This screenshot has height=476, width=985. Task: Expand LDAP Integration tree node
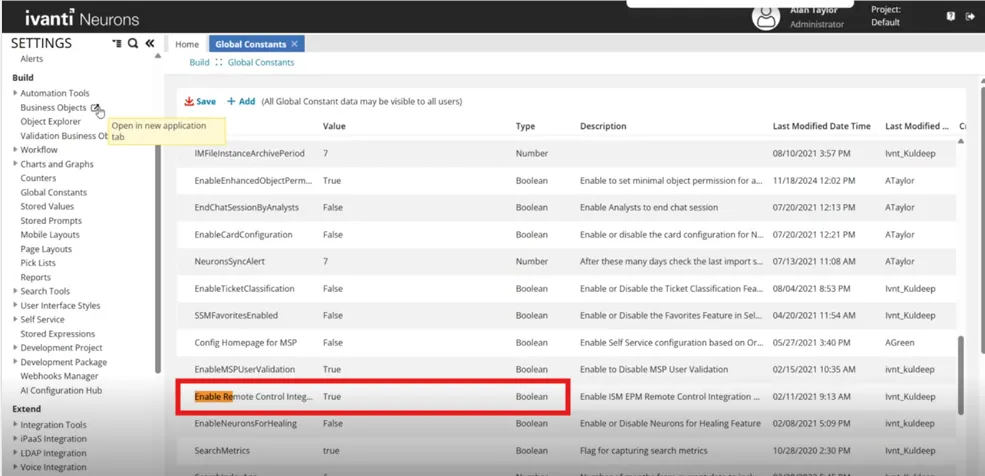[x=15, y=453]
